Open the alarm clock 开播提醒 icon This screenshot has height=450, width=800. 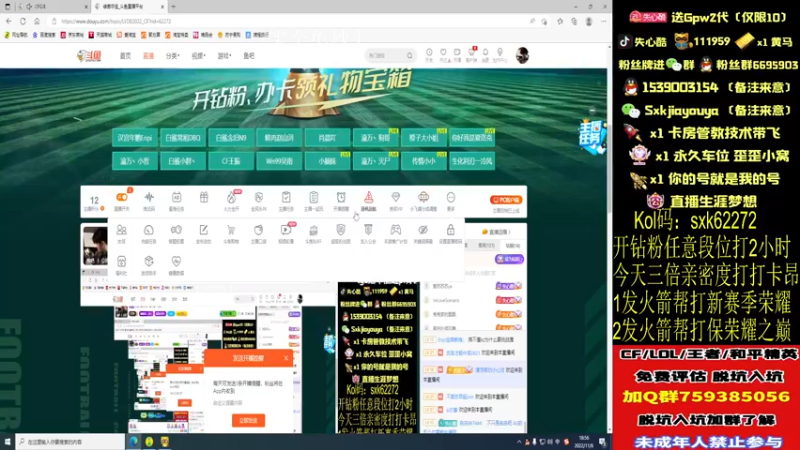(341, 197)
